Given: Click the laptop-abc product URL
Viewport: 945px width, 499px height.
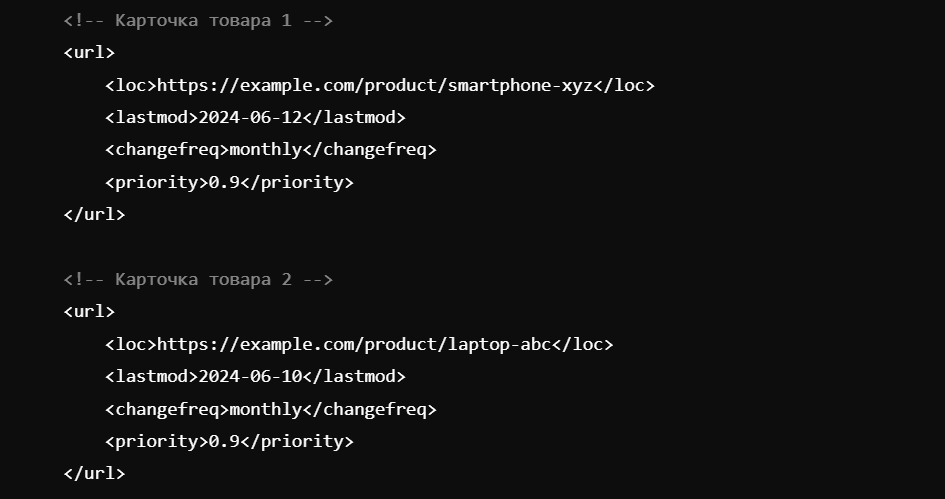Looking at the screenshot, I should (x=354, y=344).
